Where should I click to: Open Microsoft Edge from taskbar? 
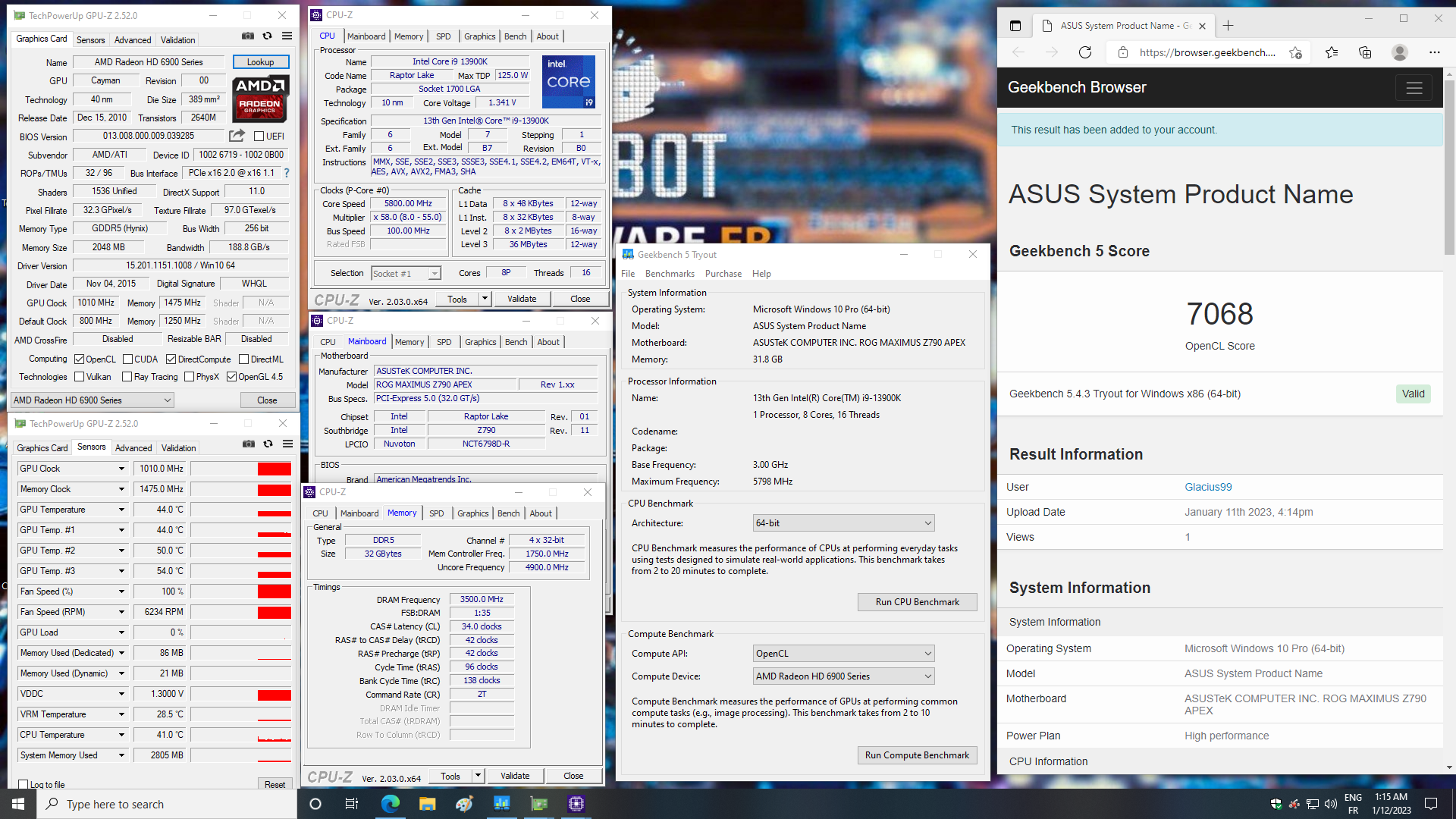[390, 804]
